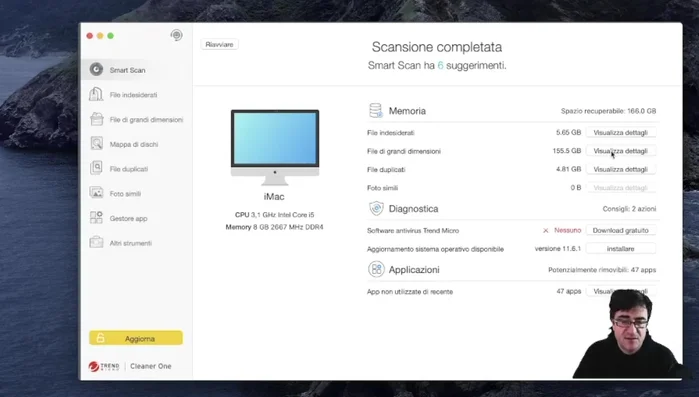Click the round icon atop the sidebar
699x397 pixels.
pos(177,35)
